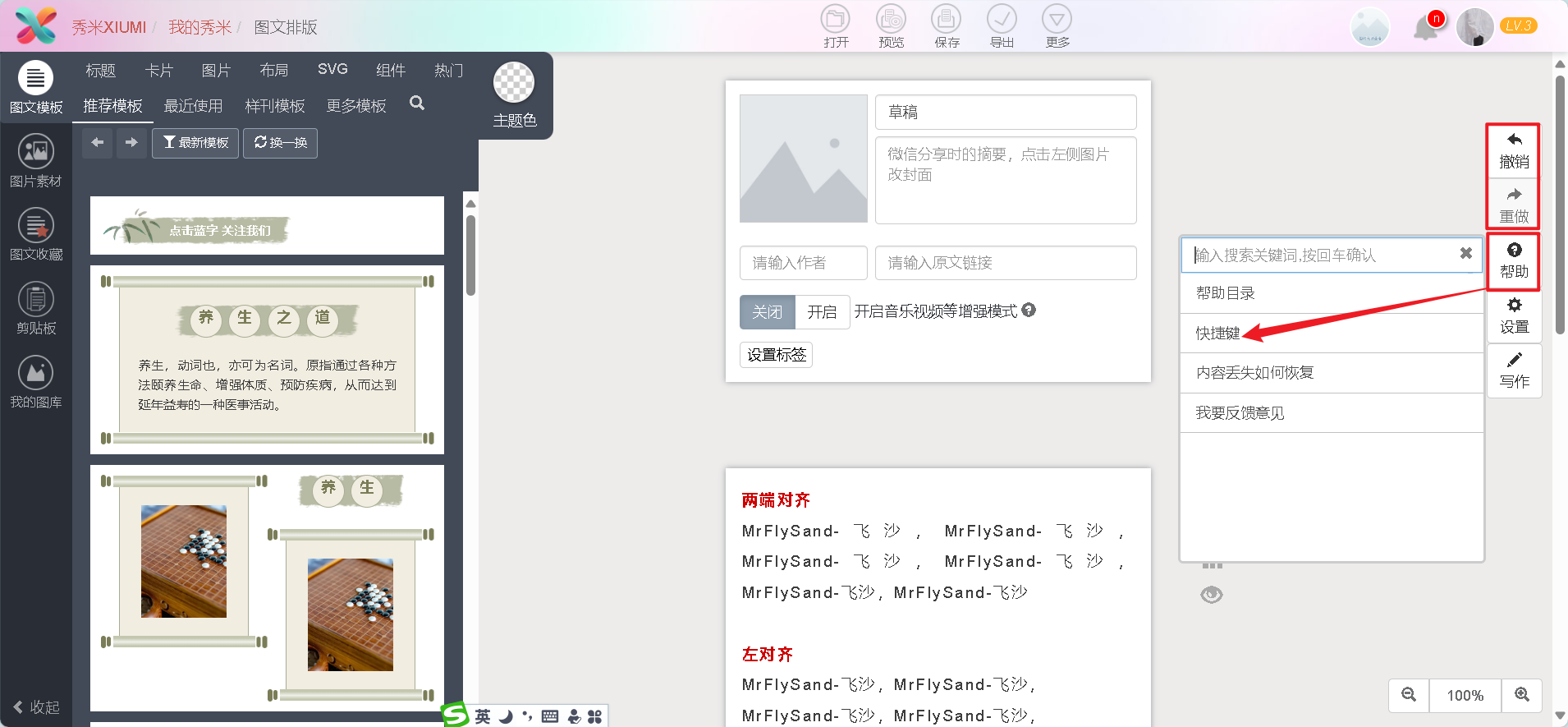Click the user avatar
Viewport: 1568px width, 727px height.
(1475, 27)
